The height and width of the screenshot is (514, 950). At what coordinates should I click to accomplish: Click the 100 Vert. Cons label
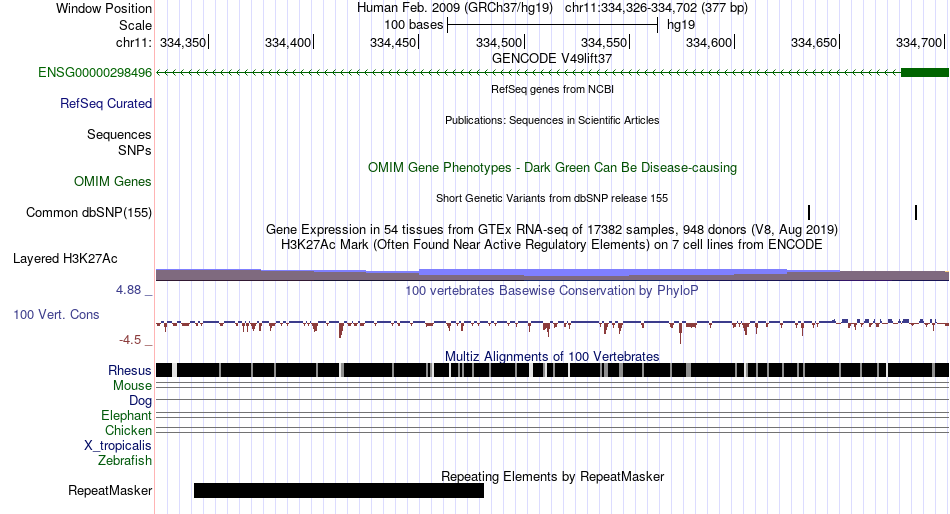tap(56, 315)
